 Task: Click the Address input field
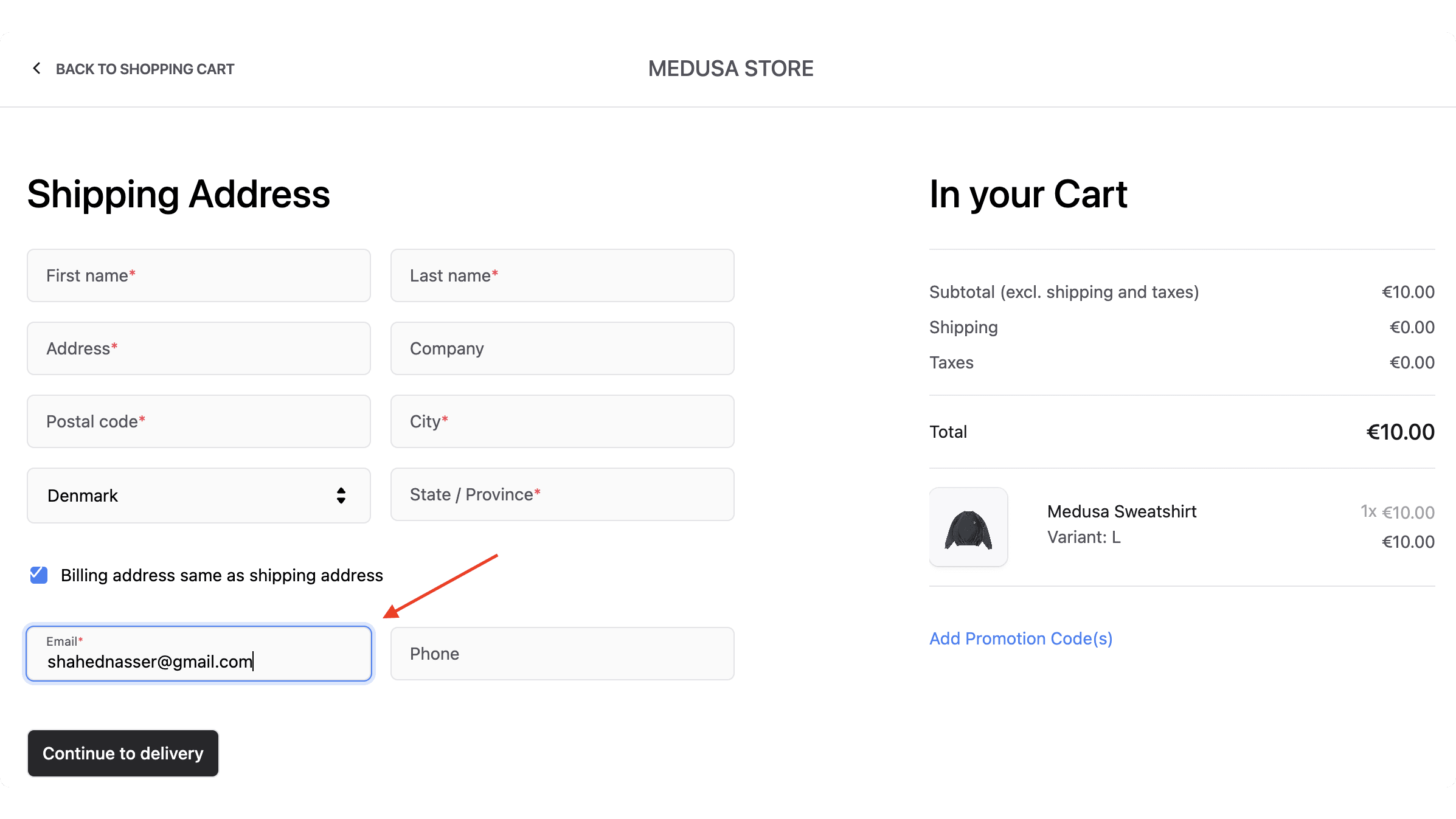[x=198, y=348]
